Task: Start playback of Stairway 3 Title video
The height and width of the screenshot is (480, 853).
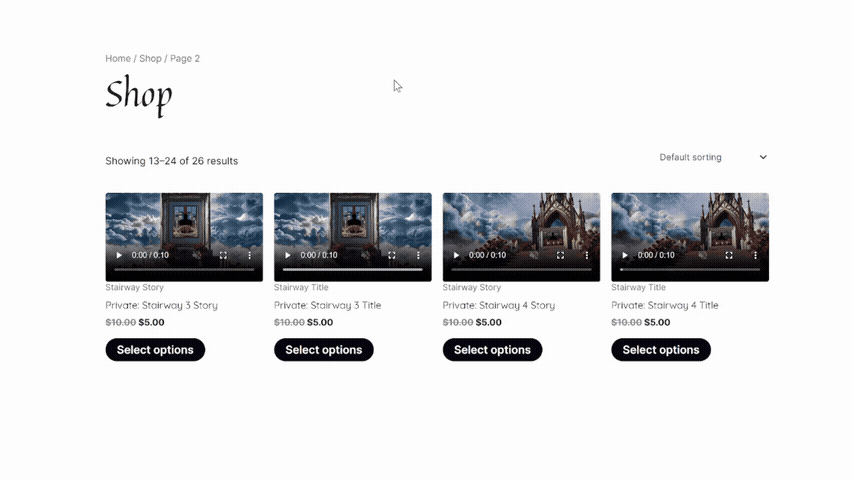Action: (x=288, y=255)
